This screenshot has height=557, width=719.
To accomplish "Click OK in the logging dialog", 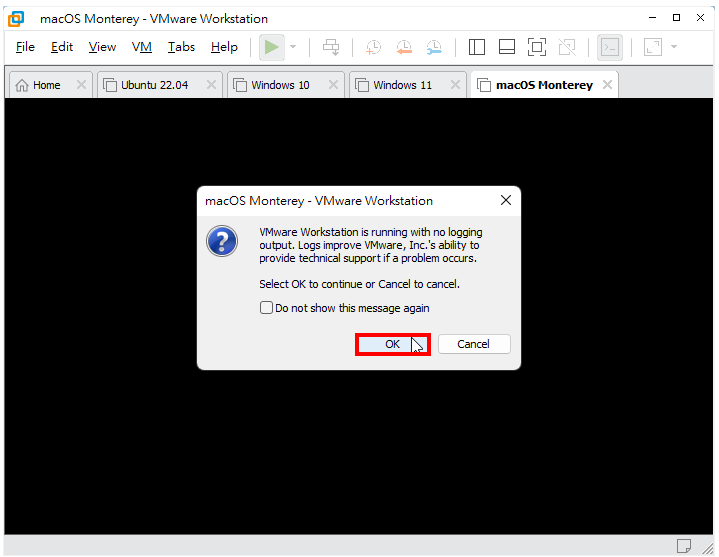I will [x=393, y=344].
